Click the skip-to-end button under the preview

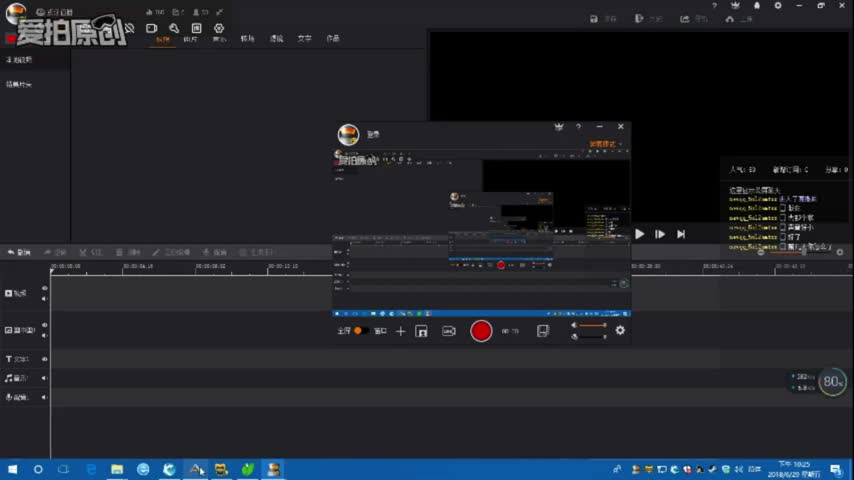681,234
